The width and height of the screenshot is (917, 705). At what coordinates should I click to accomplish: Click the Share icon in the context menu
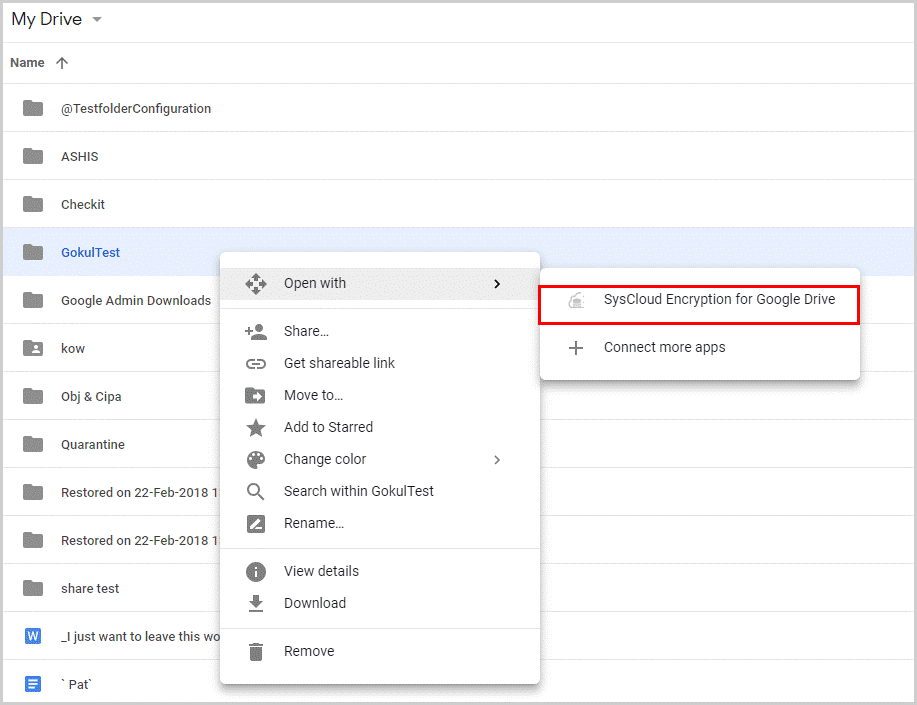point(257,331)
